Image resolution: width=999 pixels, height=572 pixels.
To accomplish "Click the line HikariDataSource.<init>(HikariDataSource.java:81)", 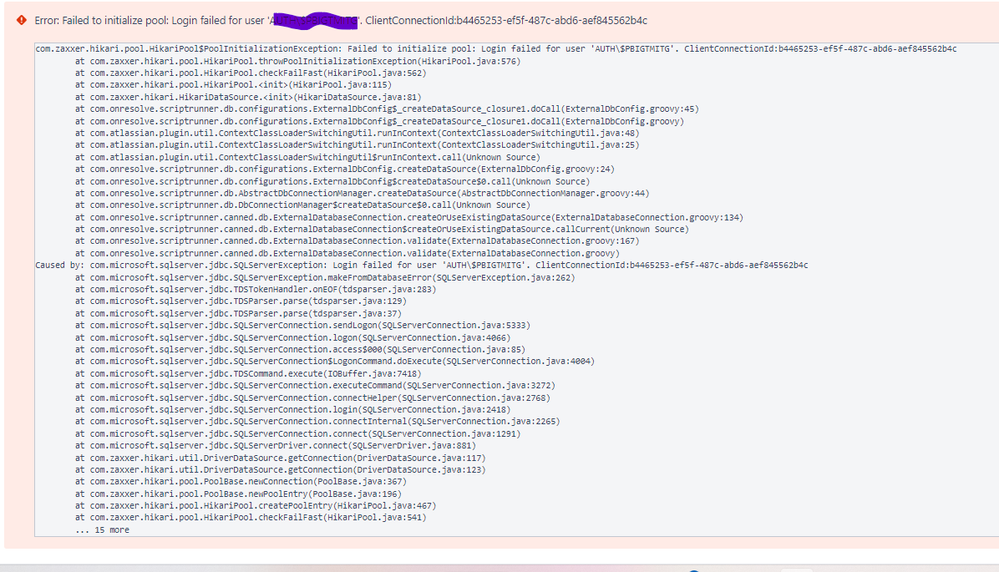I will click(x=248, y=97).
